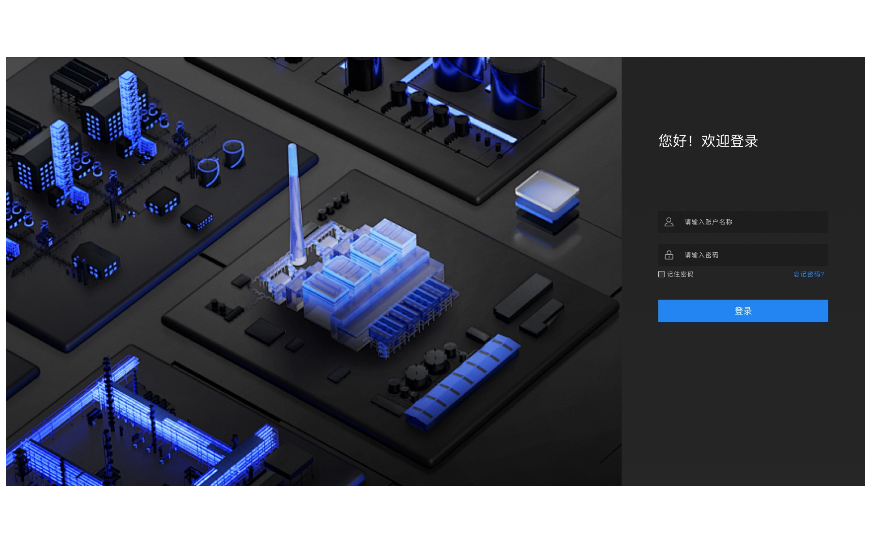Select the floating stacked blue cube icon
Viewport: 880px width, 560px height.
[546, 197]
